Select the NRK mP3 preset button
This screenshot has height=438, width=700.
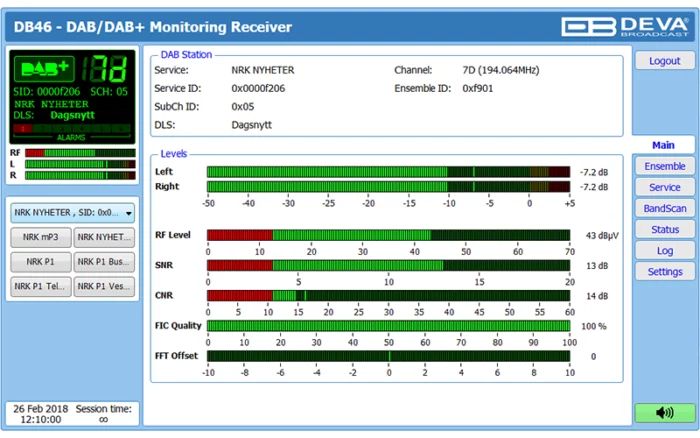pos(41,238)
